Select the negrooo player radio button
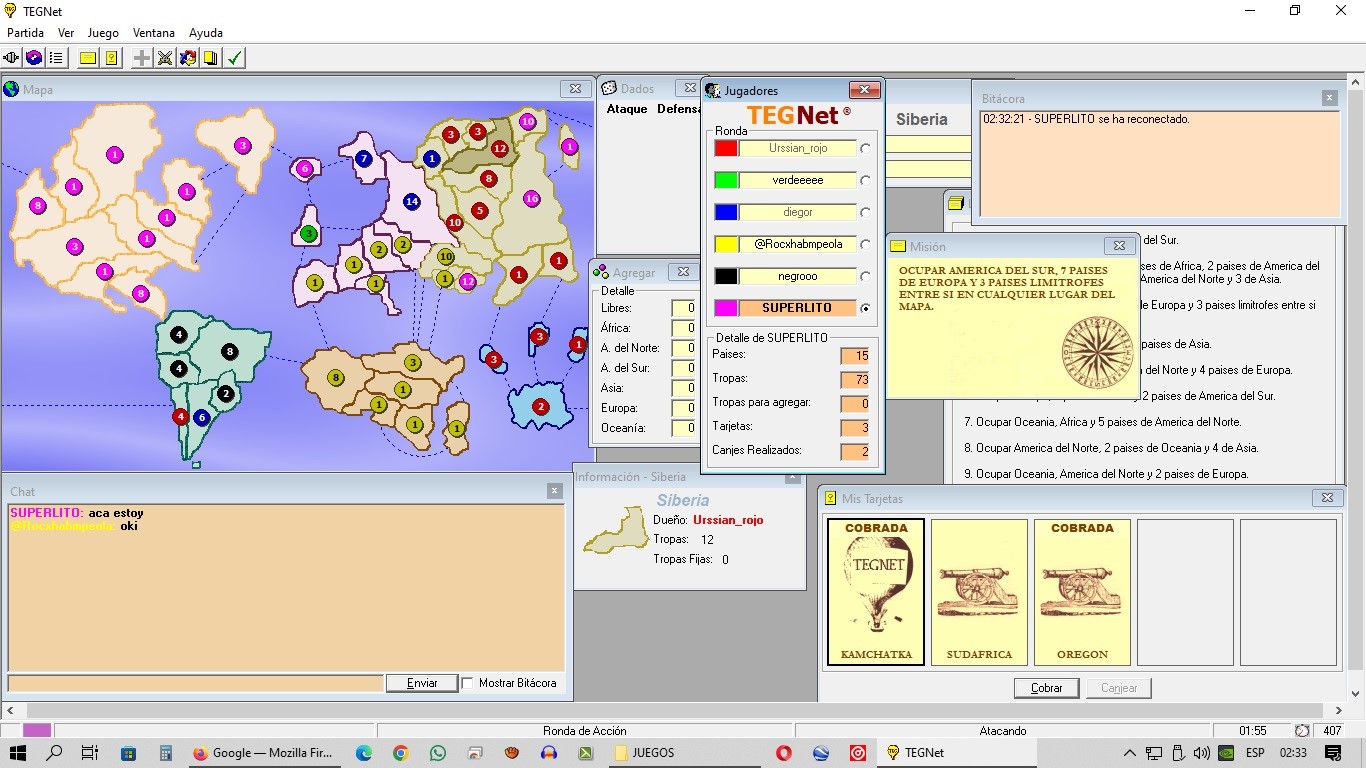 [865, 276]
